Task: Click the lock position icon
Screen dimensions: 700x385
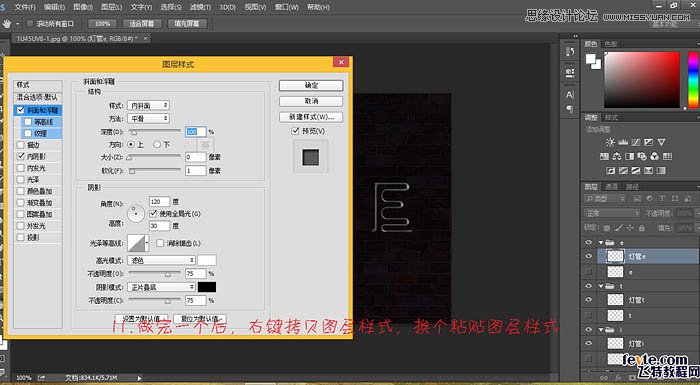Action: [x=630, y=228]
